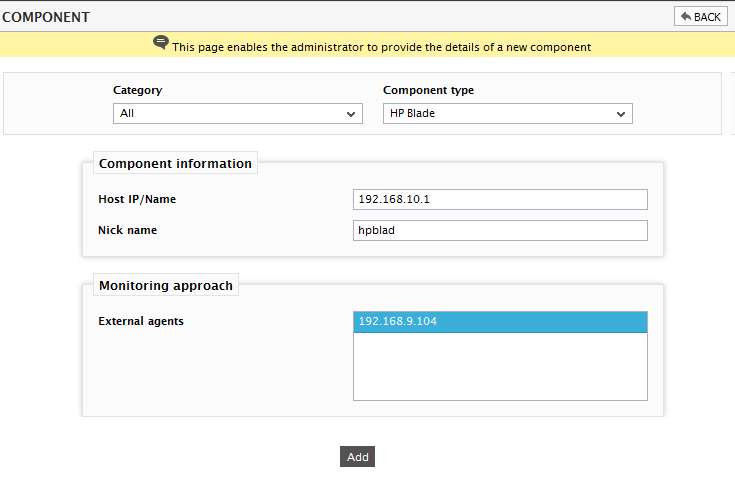Open the Component type dropdown showing HP Blade
This screenshot has width=735, height=490.
[x=508, y=113]
